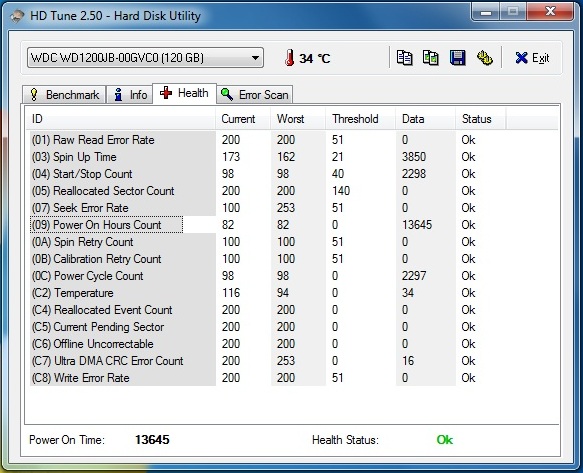
Task: Minimize the HD Tune window
Action: (x=486, y=12)
